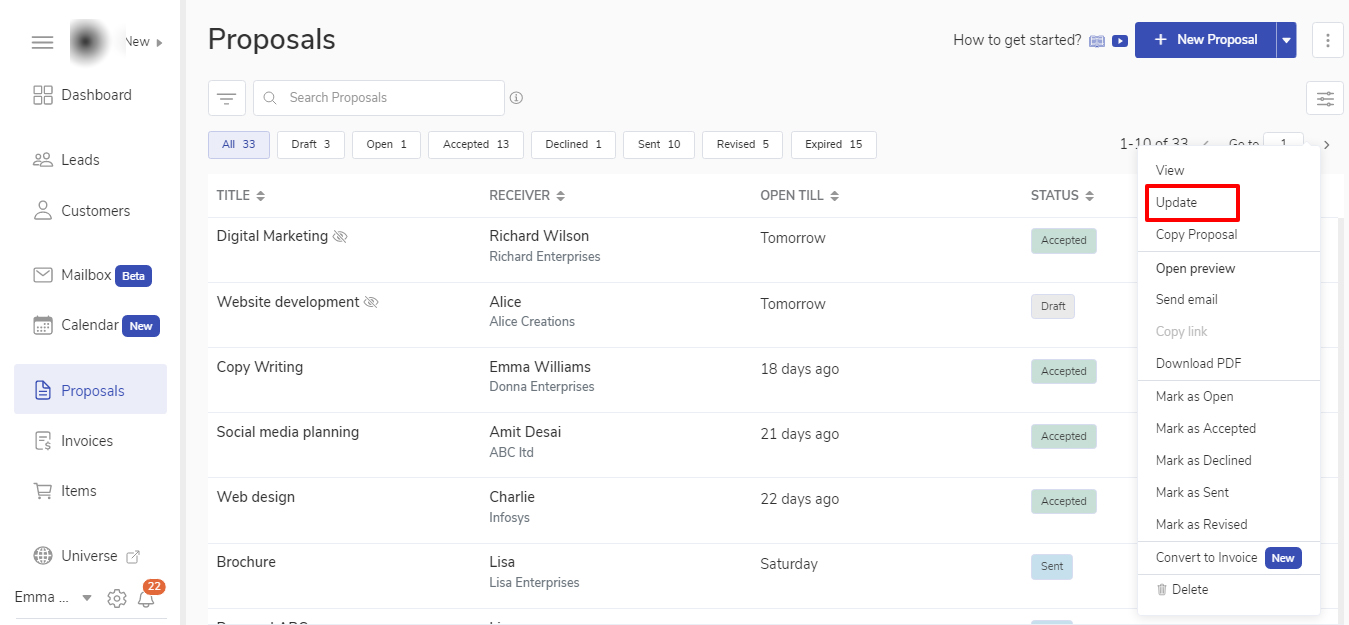
Task: Click the hamburger menu icon
Action: [42, 42]
